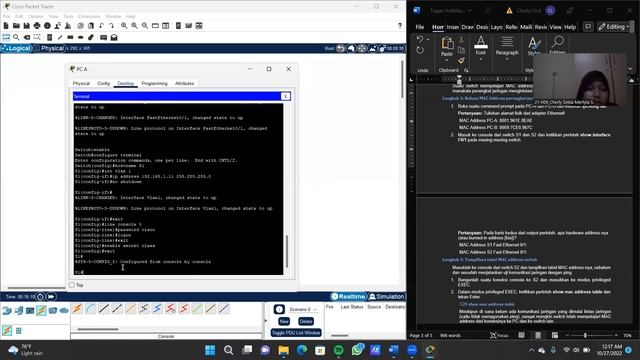Open Packet Tracer Extensions menu
This screenshot has height=360, width=640.
(89, 16)
